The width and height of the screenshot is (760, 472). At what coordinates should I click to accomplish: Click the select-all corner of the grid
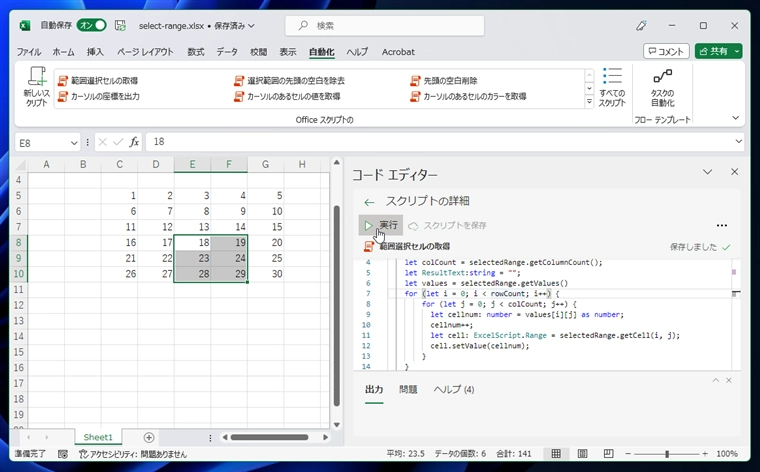19,165
